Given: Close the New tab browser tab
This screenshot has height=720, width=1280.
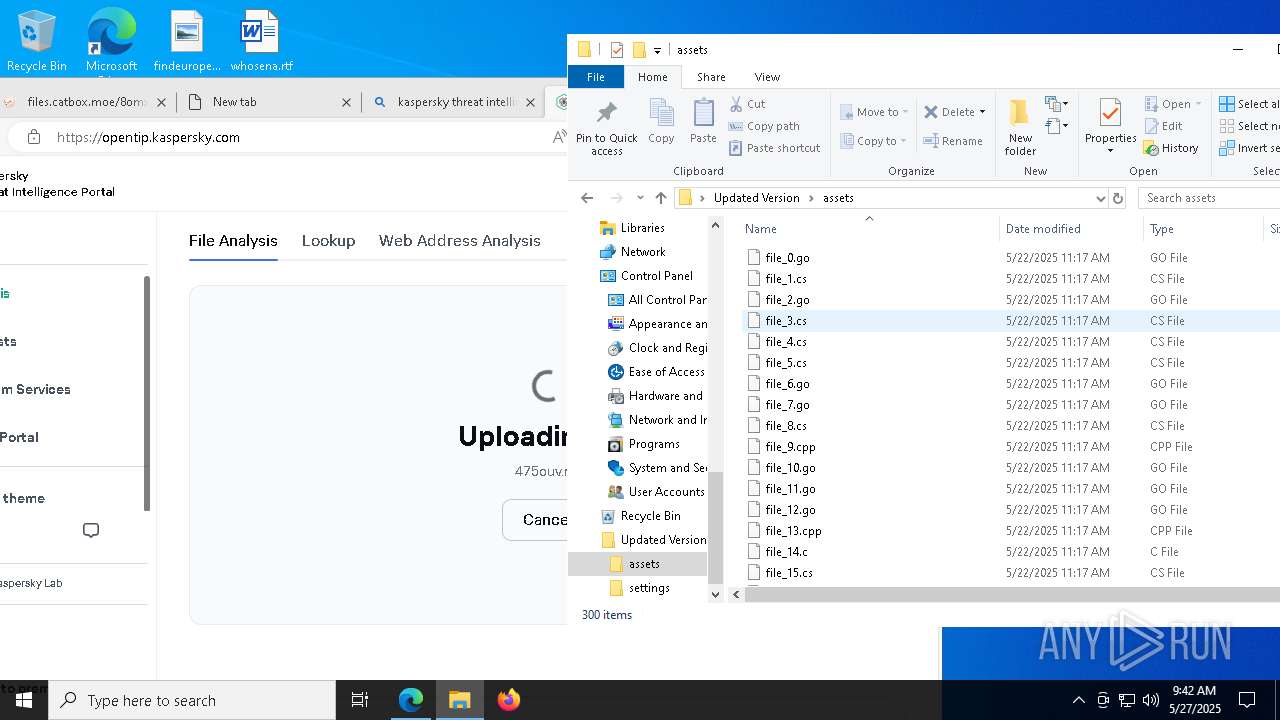Looking at the screenshot, I should tap(347, 102).
